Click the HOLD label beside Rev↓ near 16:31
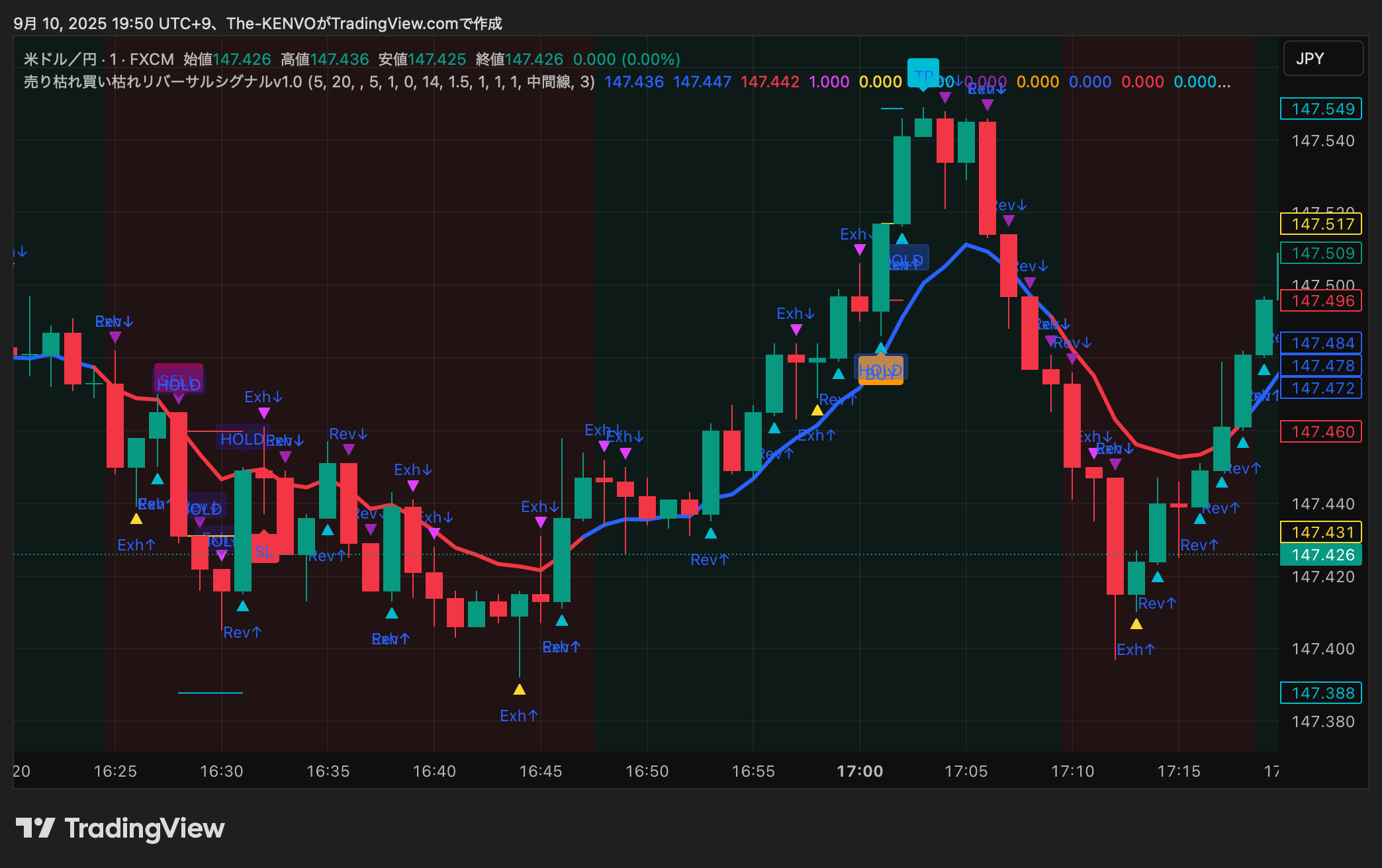This screenshot has height=868, width=1382. tap(242, 439)
